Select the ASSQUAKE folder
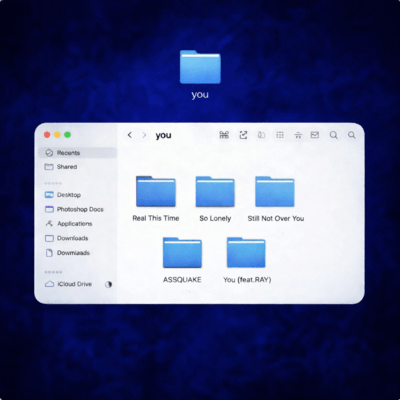Screen dimensions: 400x400 [x=182, y=253]
